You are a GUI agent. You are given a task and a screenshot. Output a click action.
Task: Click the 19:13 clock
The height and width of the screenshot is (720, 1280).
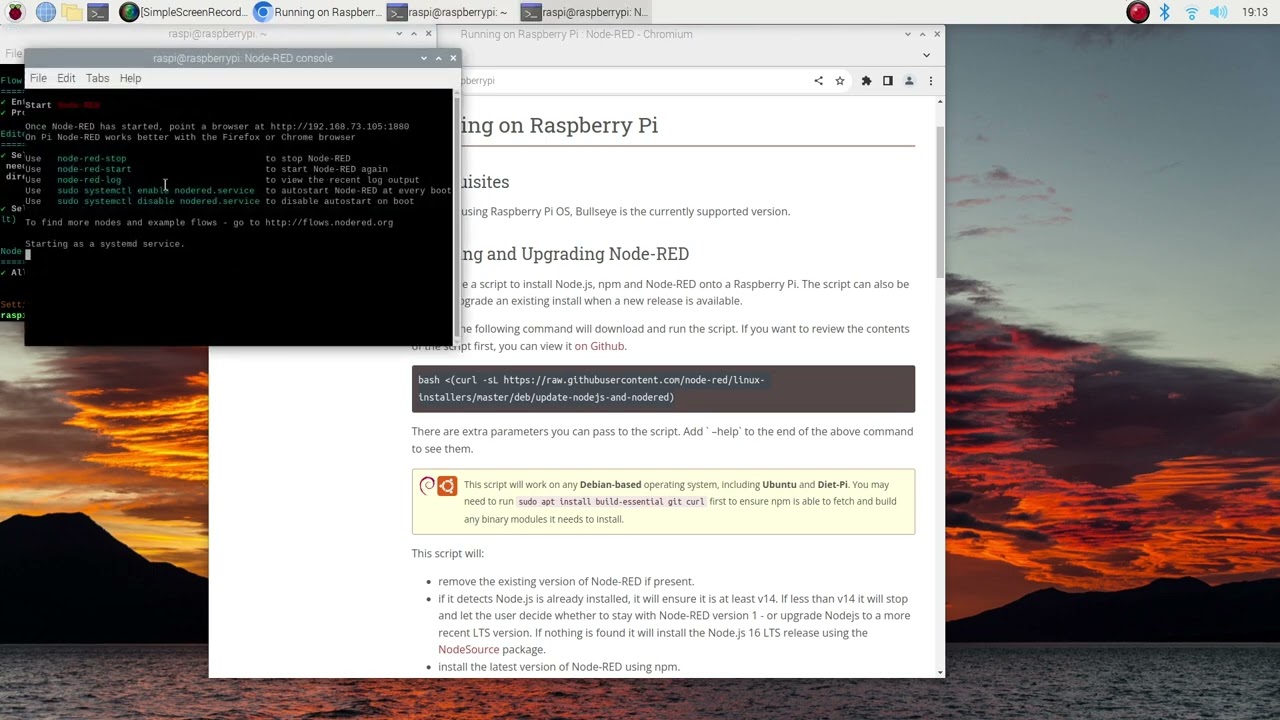[1255, 12]
